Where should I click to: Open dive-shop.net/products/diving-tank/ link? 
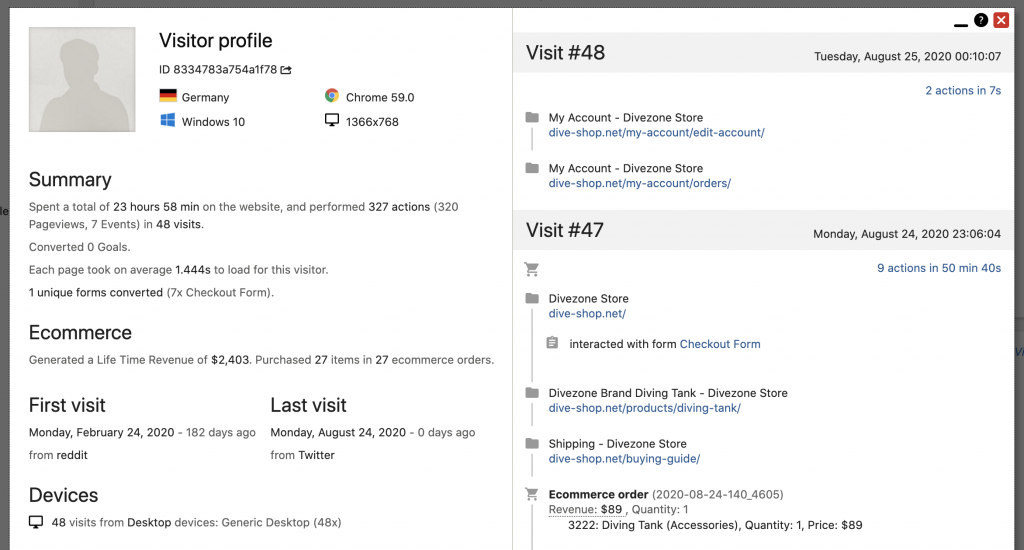[645, 408]
